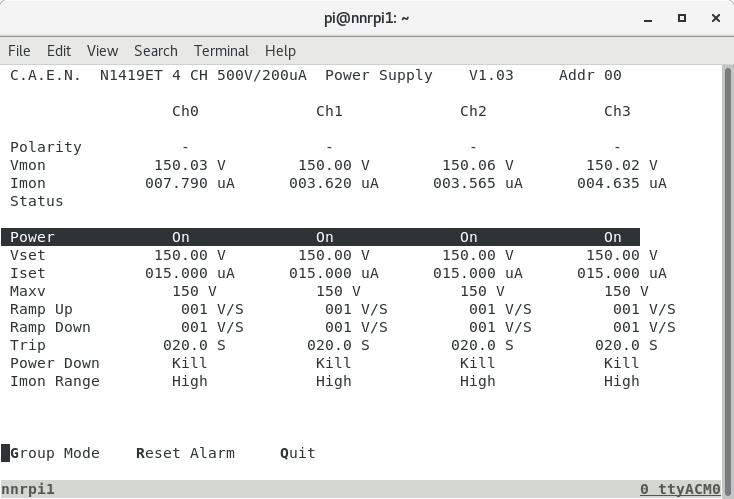Image resolution: width=734 pixels, height=499 pixels.
Task: Open the View menu
Action: tap(102, 51)
